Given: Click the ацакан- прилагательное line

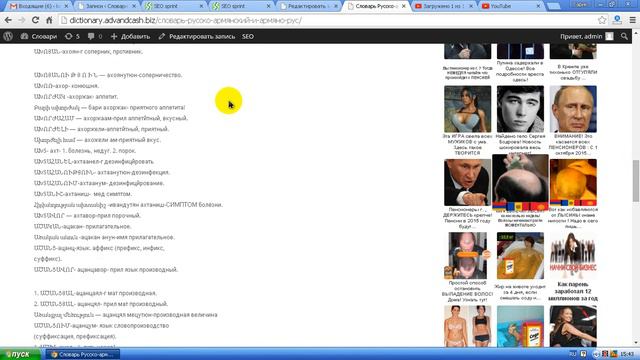Looking at the screenshot, I should (82, 227).
